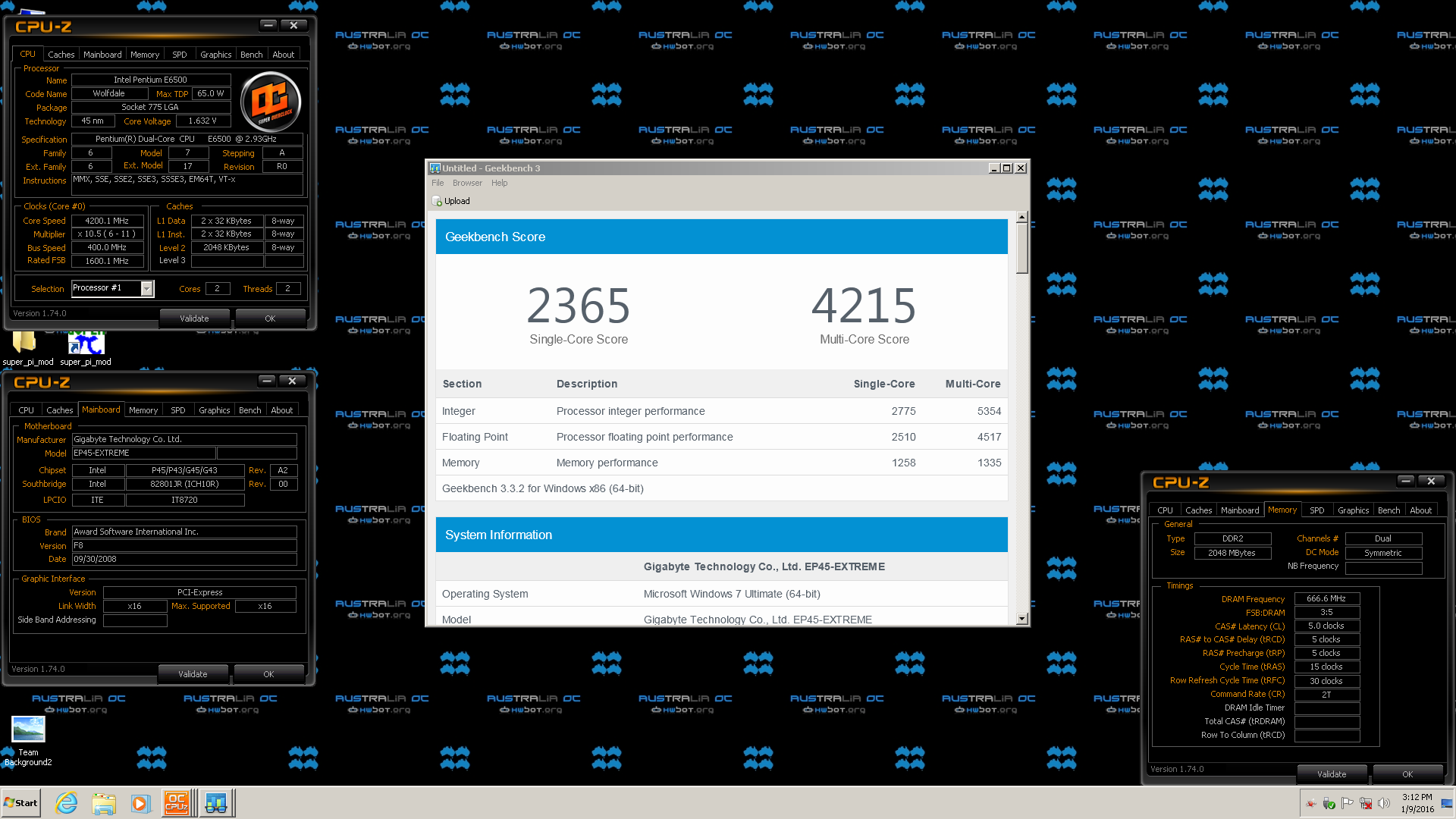Switch to CPU tab in Memory CPU-Z window
This screenshot has width=1456, height=819.
point(1165,510)
